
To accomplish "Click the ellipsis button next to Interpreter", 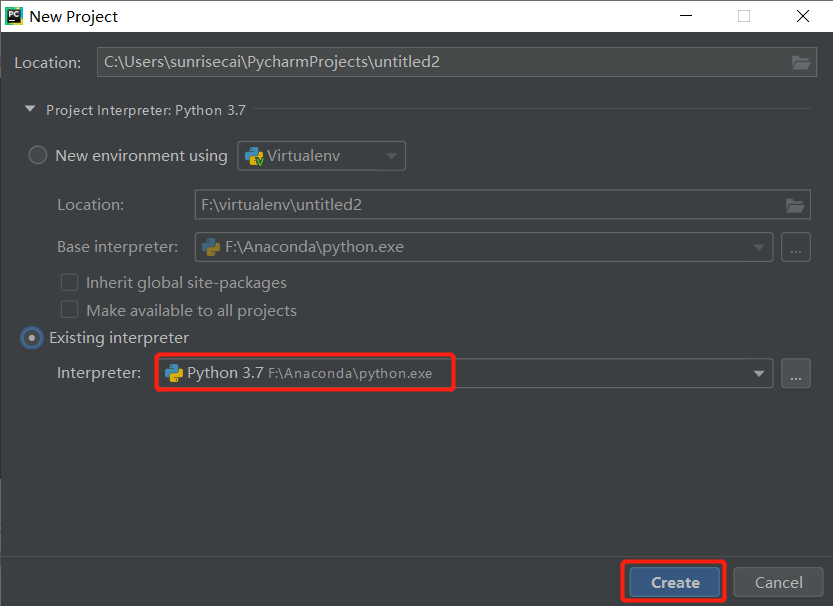I will [795, 373].
